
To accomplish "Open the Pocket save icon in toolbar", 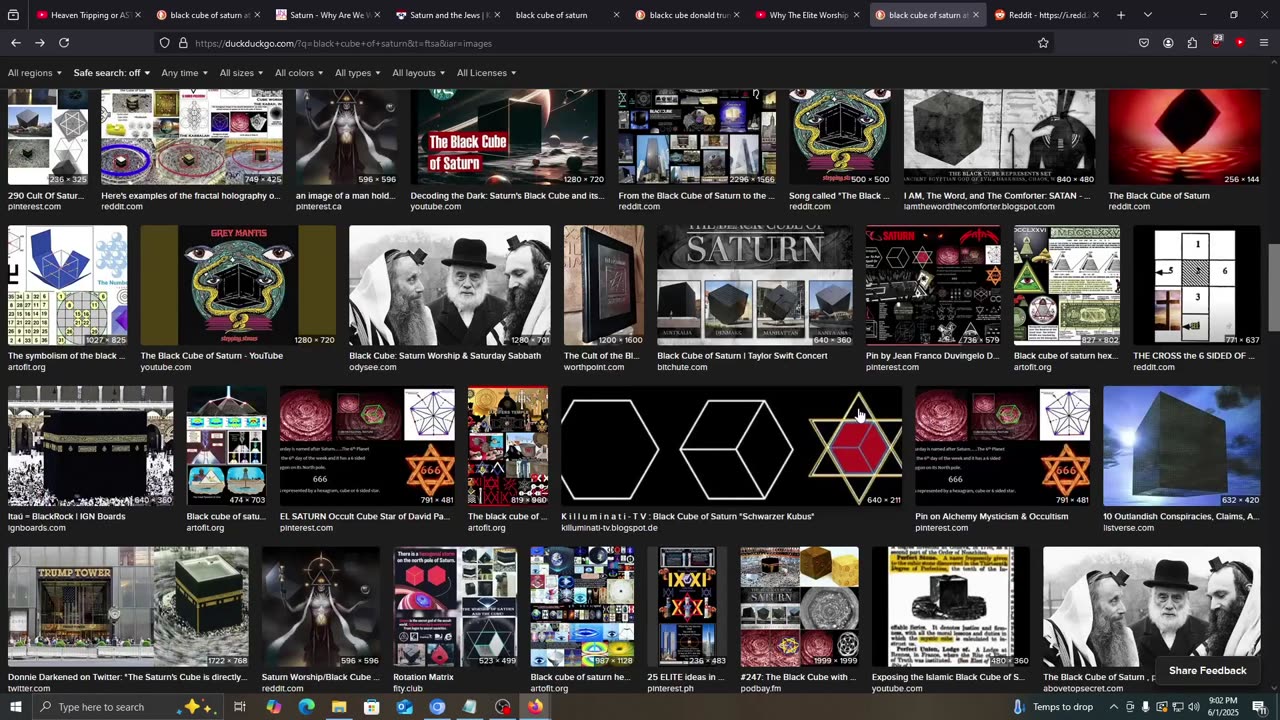I will (x=1144, y=43).
